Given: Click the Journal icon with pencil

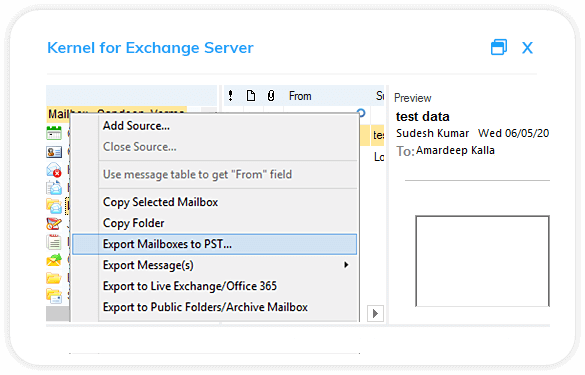Looking at the screenshot, I should tap(54, 224).
